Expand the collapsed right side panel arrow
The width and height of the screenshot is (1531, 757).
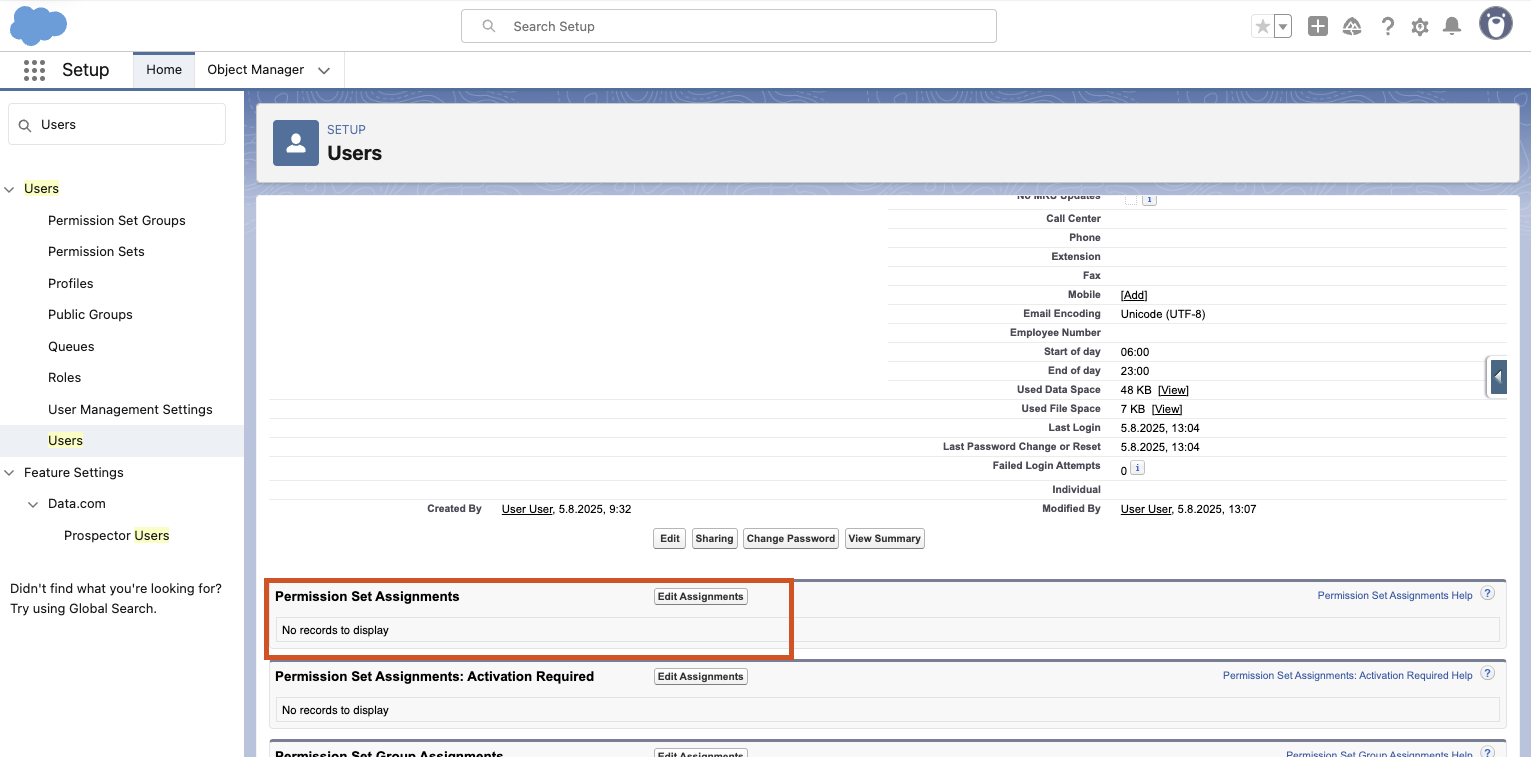click(x=1498, y=378)
